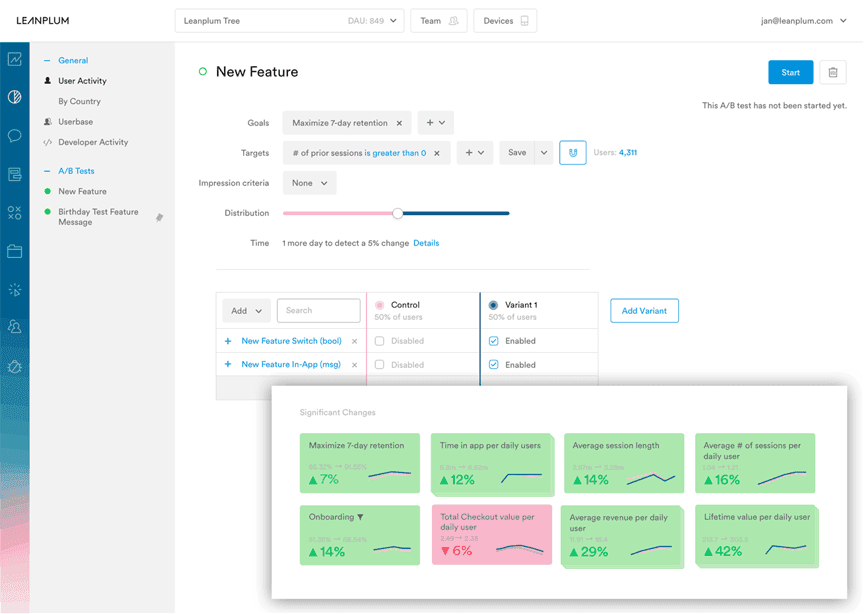Click the Add Variant button
864x614 pixels.
pyautogui.click(x=644, y=311)
